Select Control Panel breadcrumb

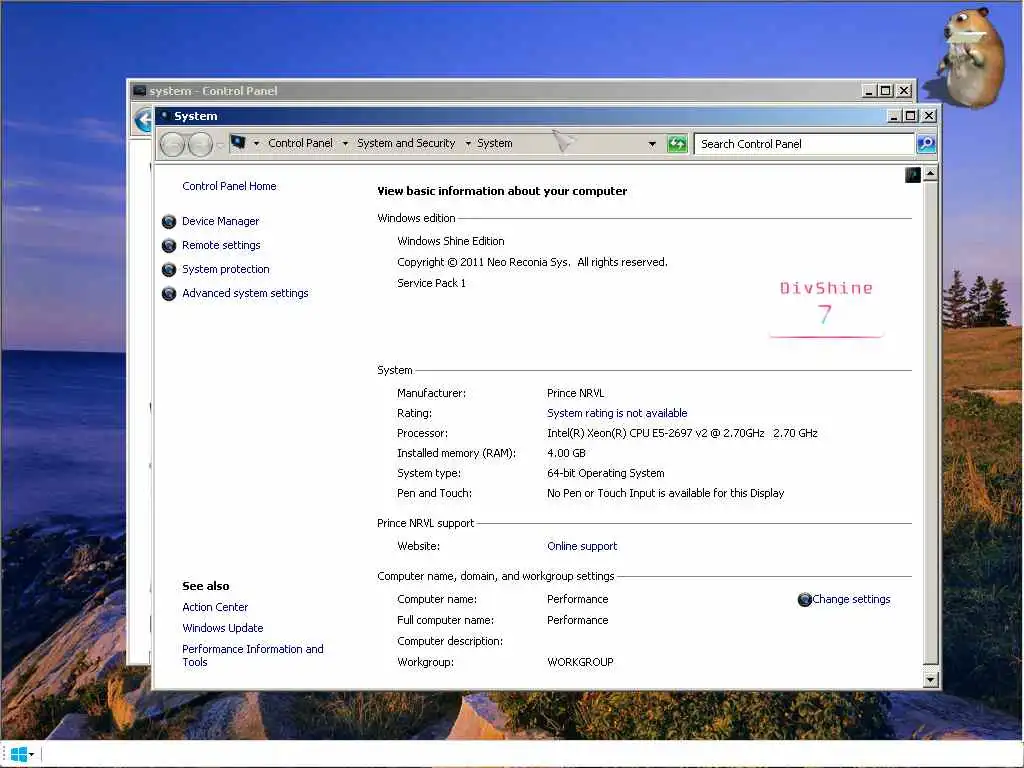tap(300, 143)
